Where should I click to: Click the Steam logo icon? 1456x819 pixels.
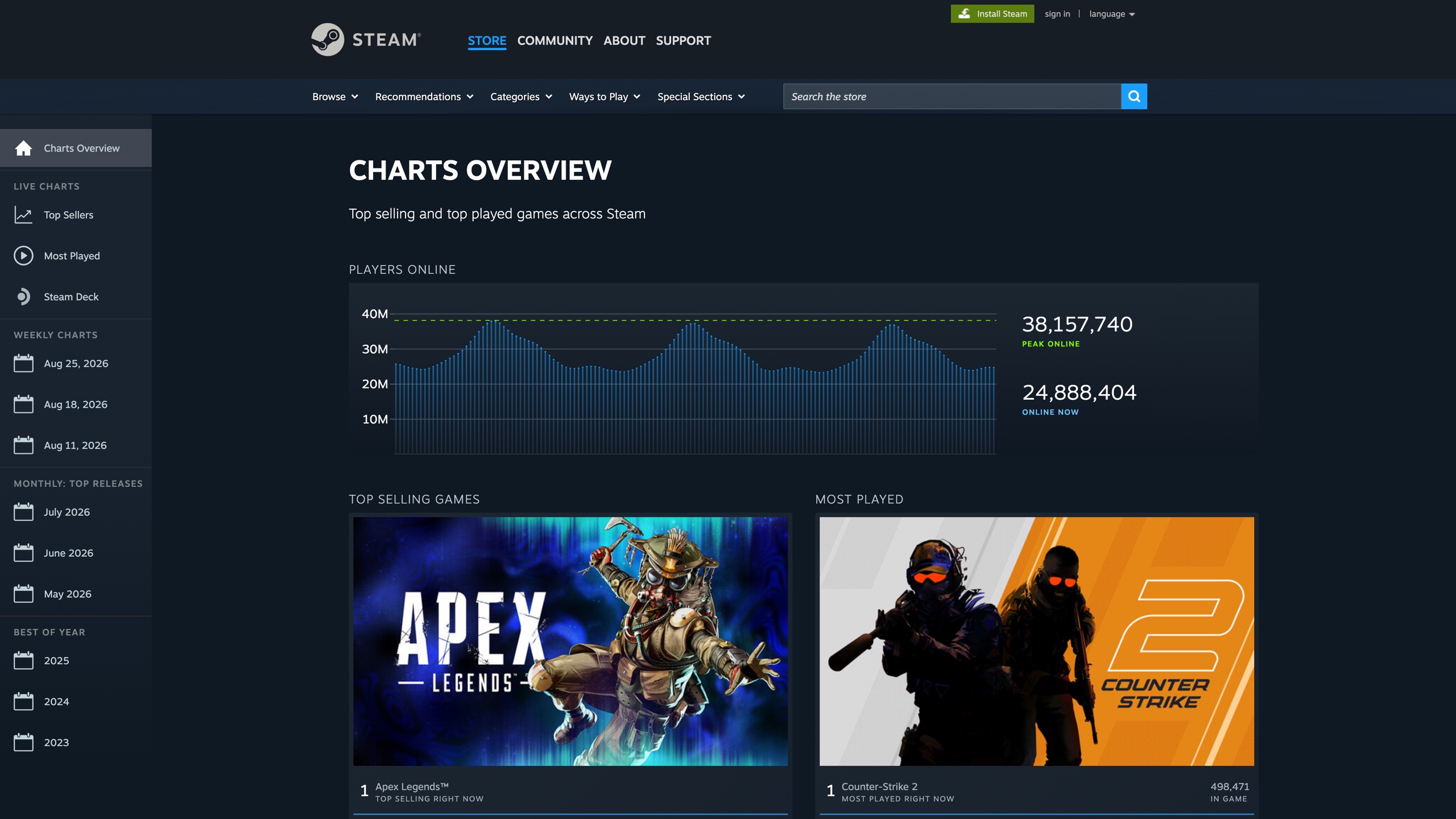[328, 39]
